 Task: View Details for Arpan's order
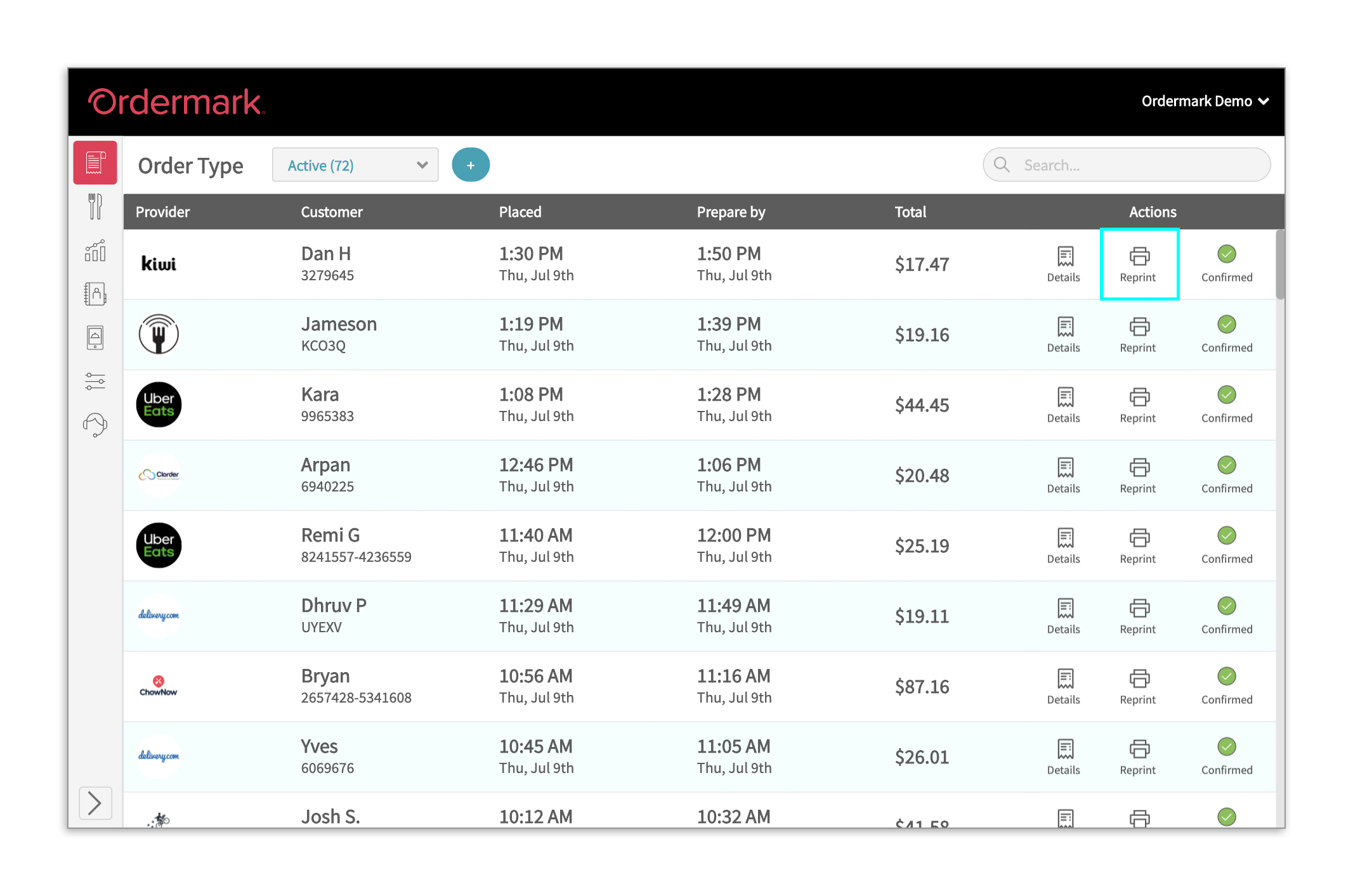(x=1064, y=475)
